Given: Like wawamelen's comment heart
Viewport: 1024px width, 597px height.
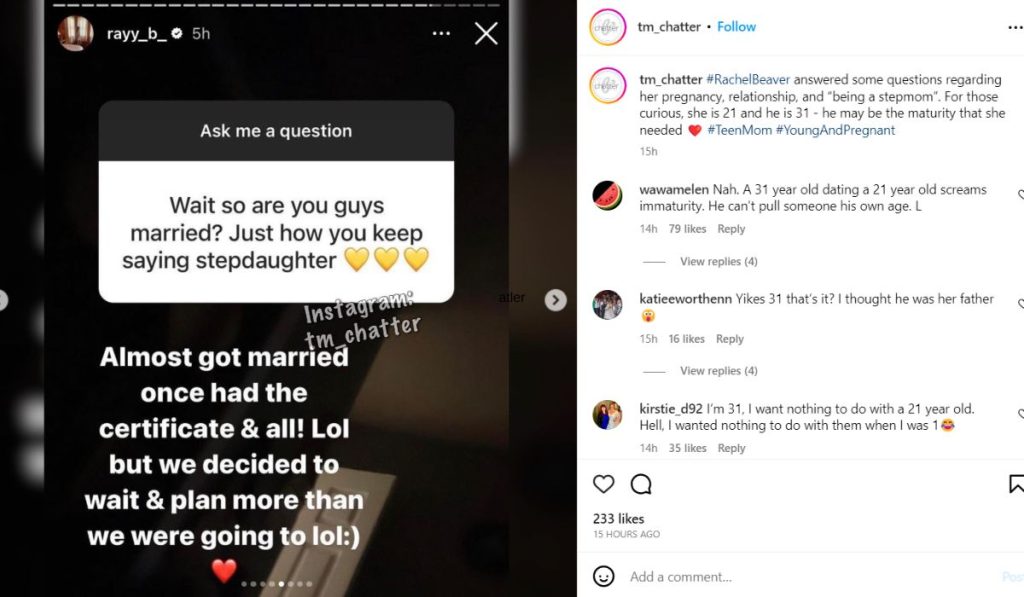Looking at the screenshot, I should click(1020, 194).
